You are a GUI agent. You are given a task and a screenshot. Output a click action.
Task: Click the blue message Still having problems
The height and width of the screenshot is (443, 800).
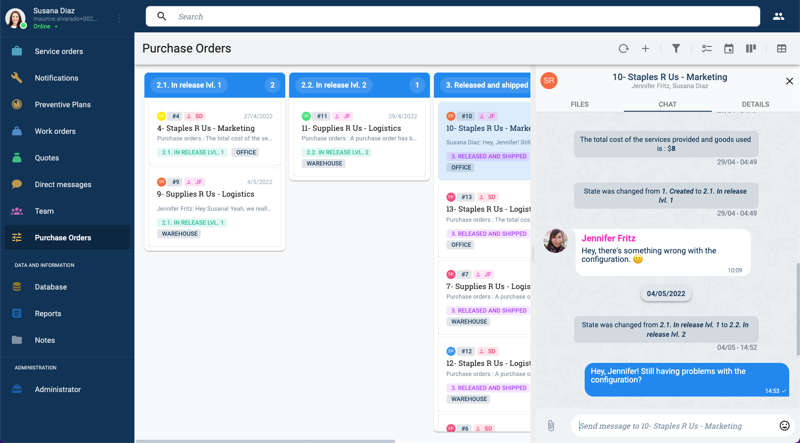687,380
